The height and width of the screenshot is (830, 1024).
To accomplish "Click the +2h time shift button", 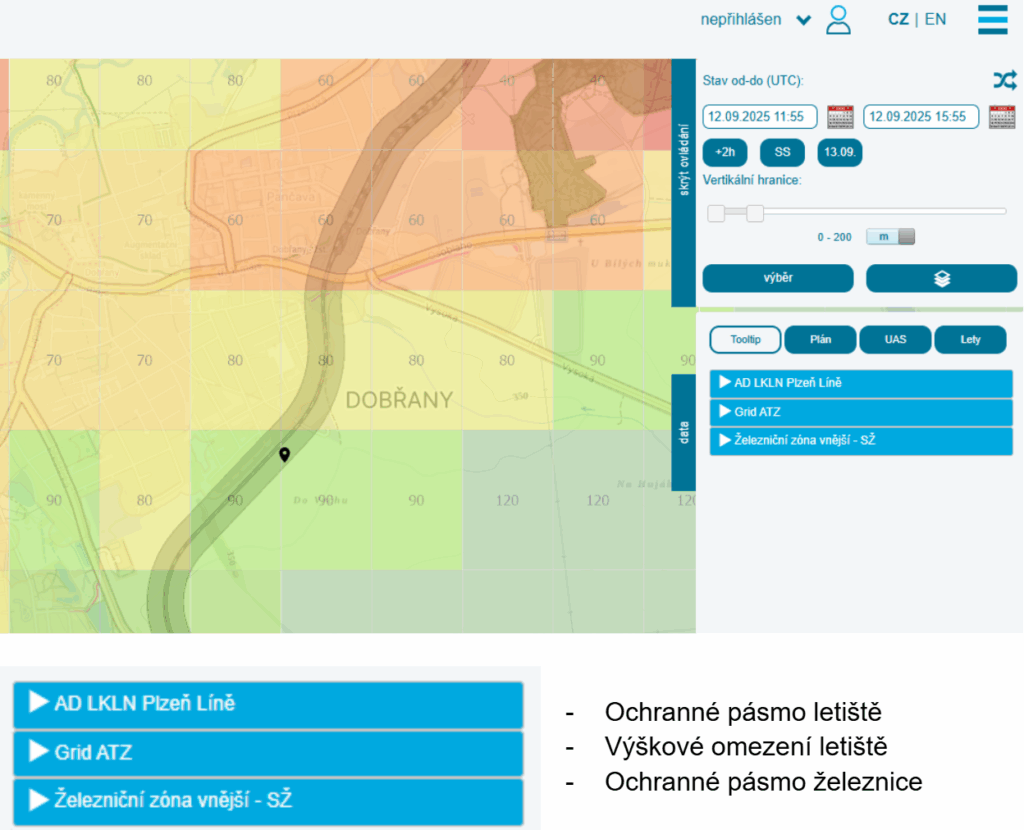I will coord(725,153).
